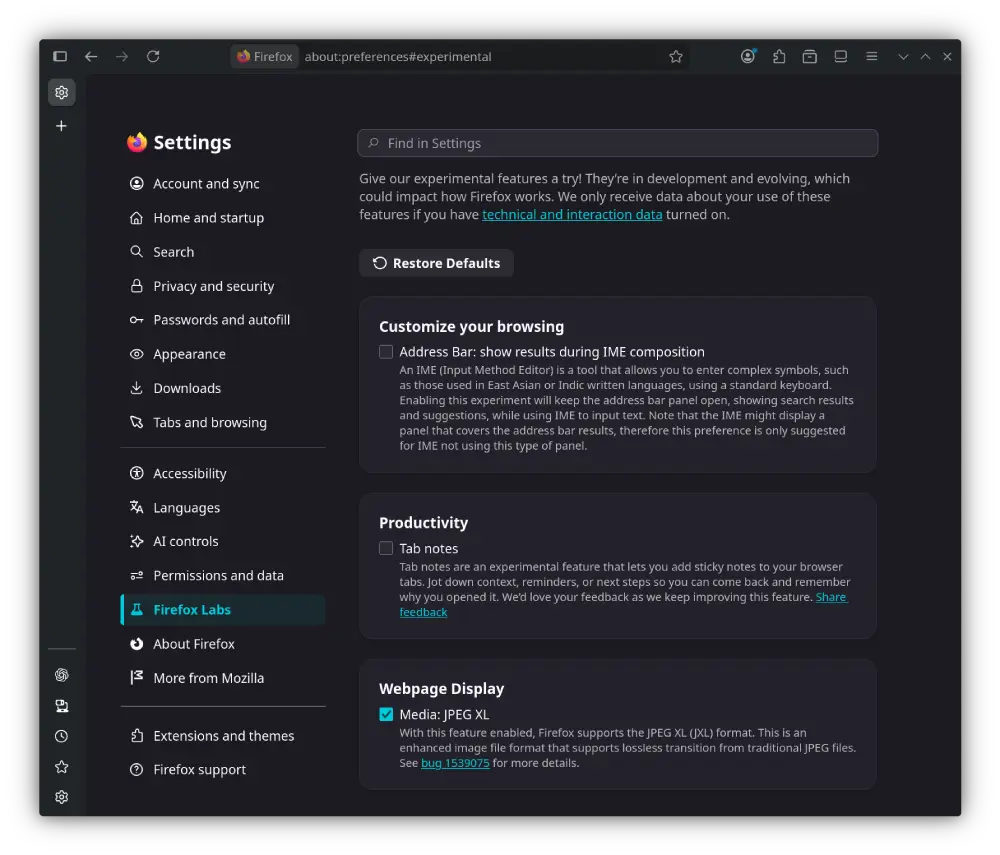Toggle the sidebar button in toolbar
1000x855 pixels.
pyautogui.click(x=60, y=56)
